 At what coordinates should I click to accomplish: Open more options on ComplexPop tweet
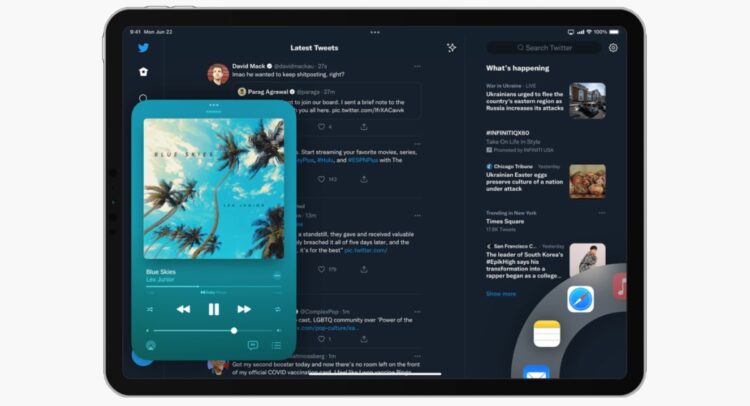tap(418, 312)
